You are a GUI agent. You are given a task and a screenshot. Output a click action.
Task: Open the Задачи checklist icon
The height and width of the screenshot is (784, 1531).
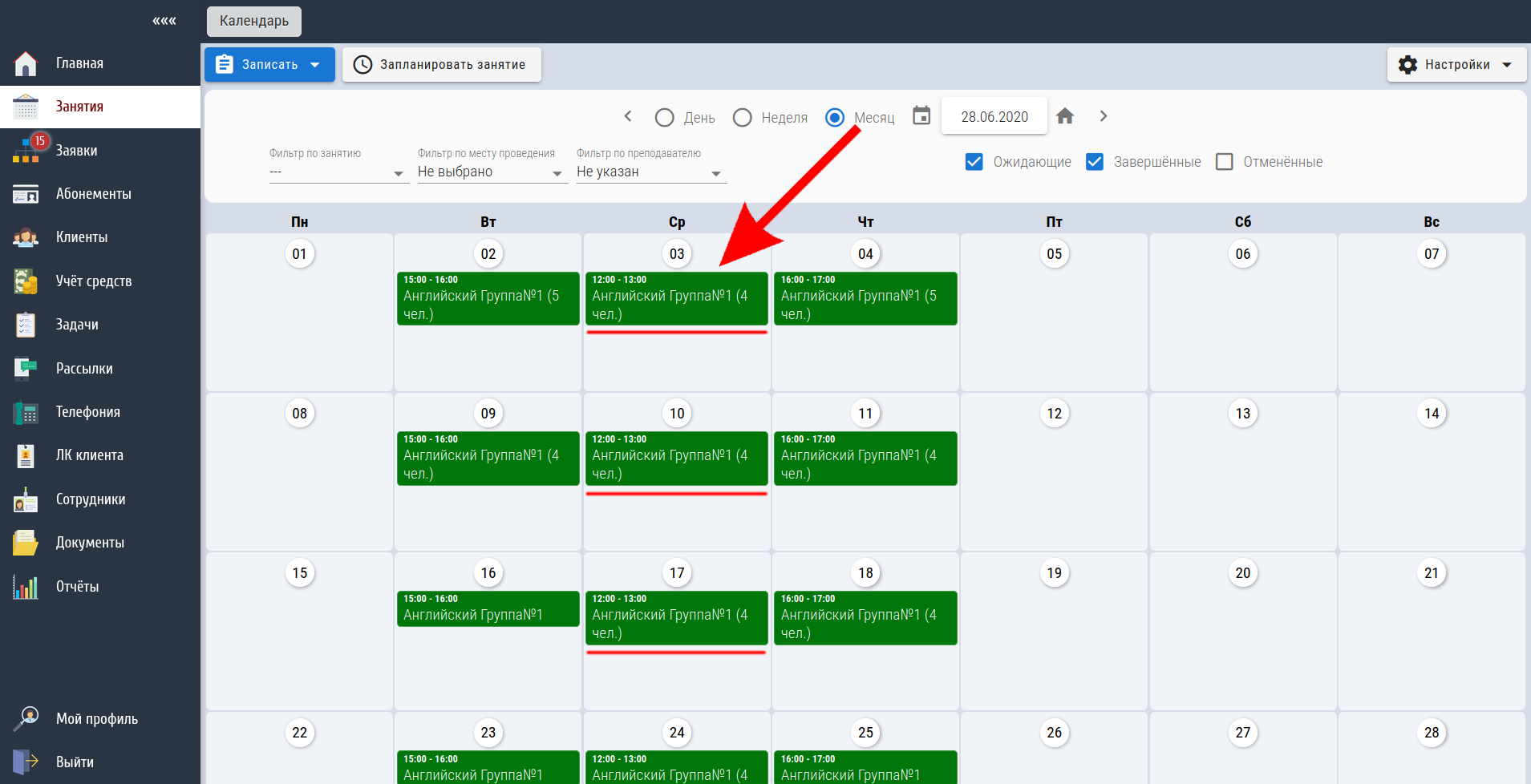tap(26, 325)
